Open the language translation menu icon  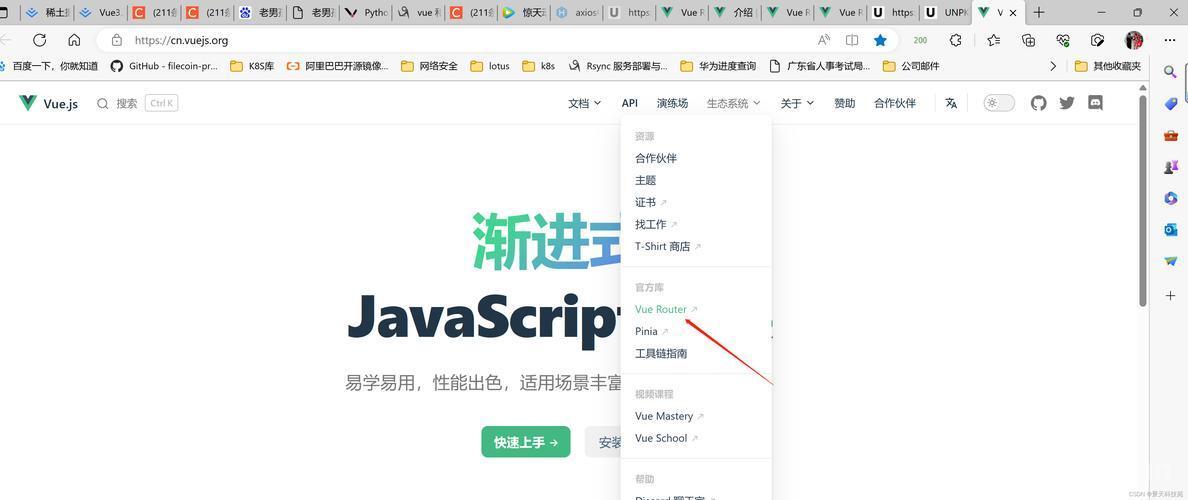coord(951,103)
